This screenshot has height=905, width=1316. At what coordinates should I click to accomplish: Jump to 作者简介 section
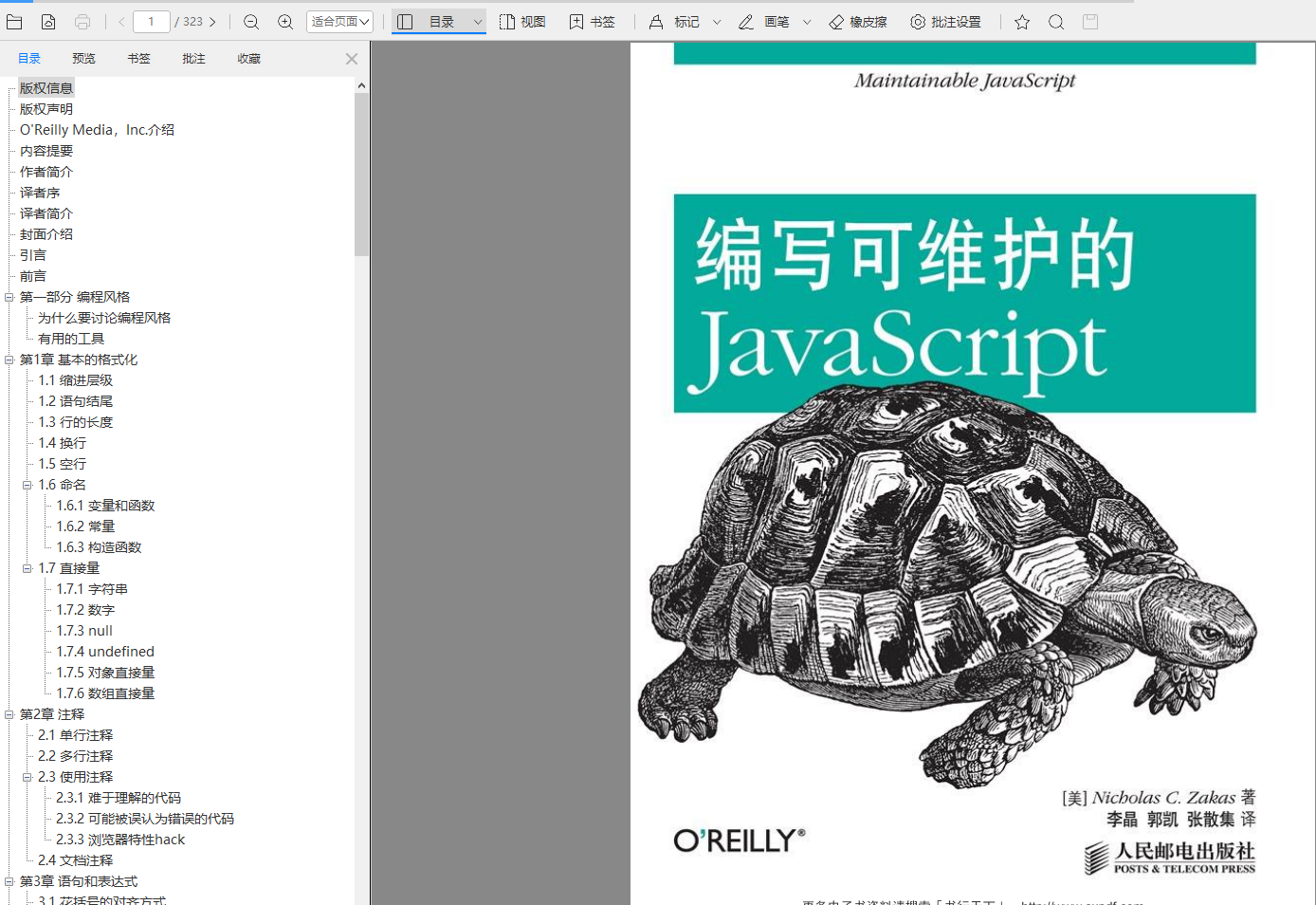46,172
